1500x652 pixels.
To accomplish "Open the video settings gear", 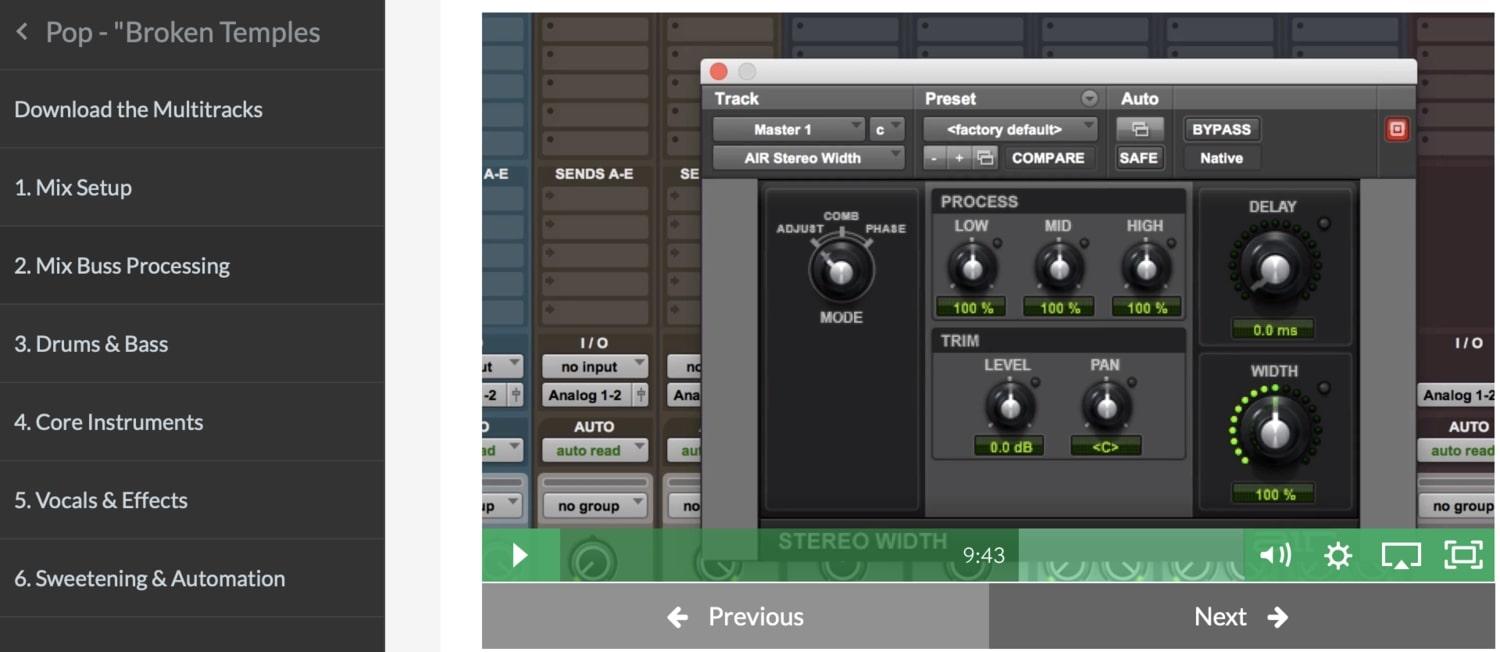I will click(x=1338, y=555).
